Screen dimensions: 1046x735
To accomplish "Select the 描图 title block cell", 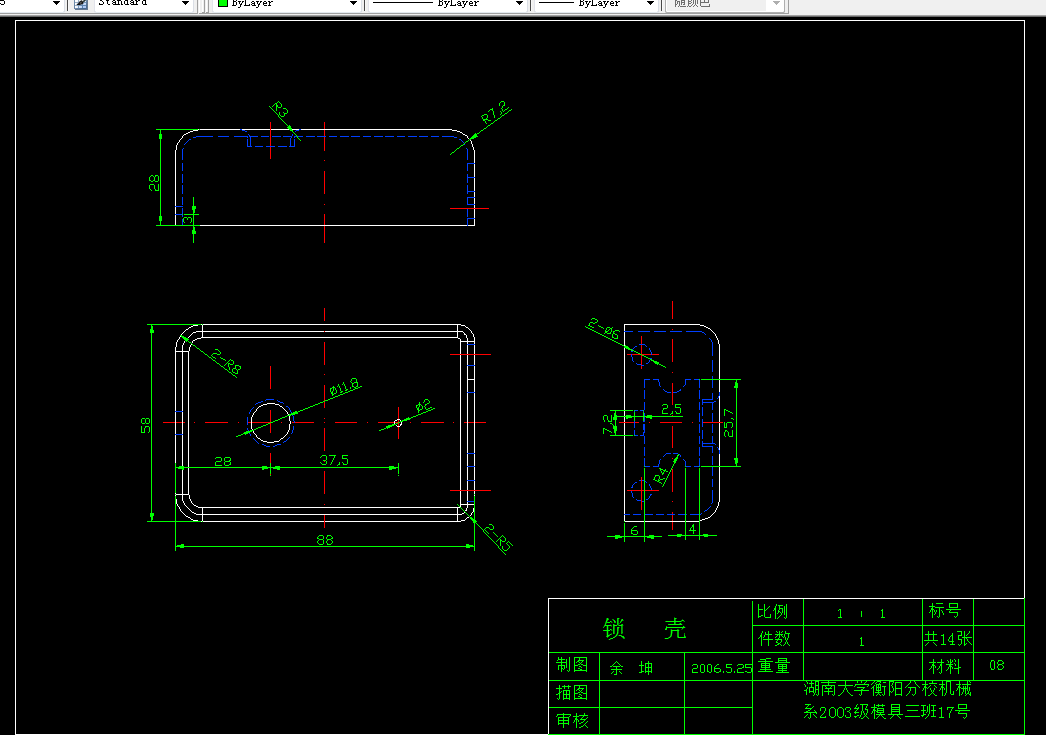I will tap(572, 692).
